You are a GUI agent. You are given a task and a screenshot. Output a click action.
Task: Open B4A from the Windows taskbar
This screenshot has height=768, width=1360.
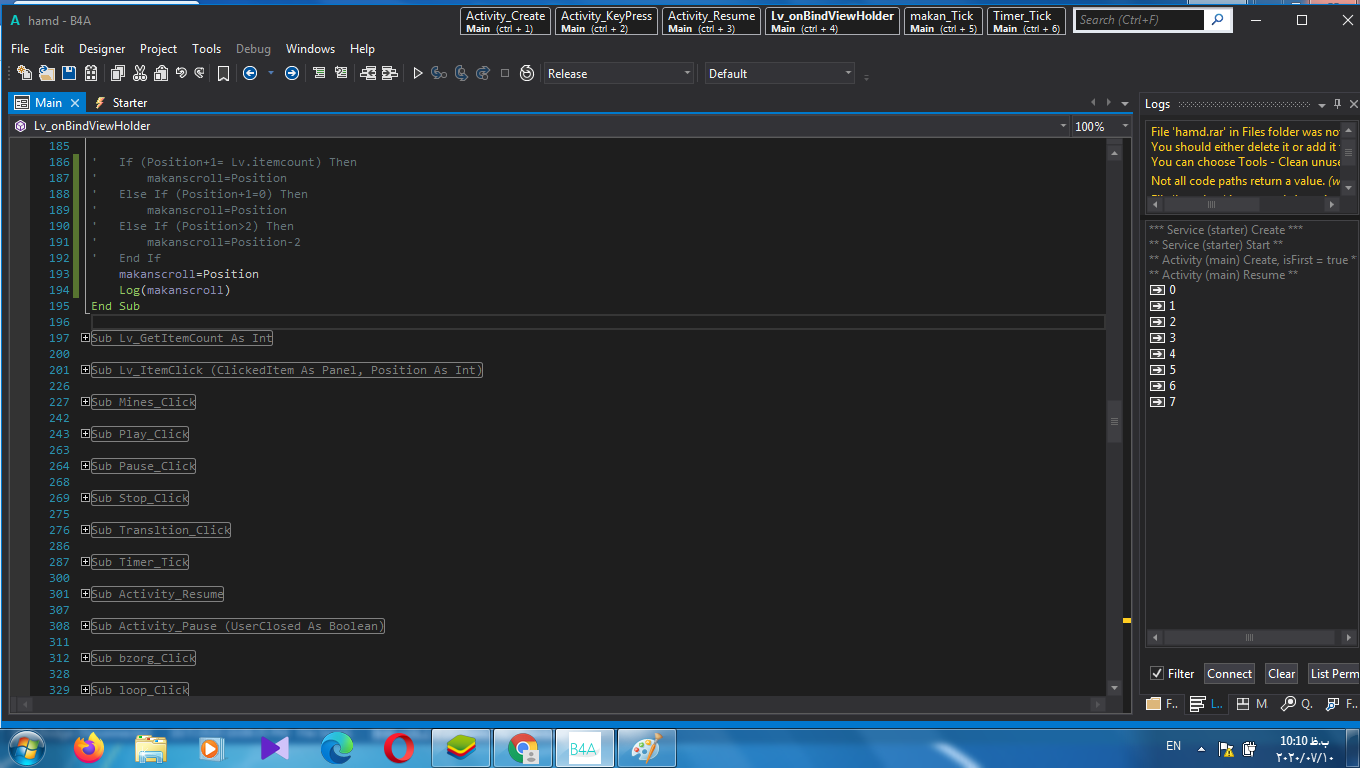pos(582,748)
